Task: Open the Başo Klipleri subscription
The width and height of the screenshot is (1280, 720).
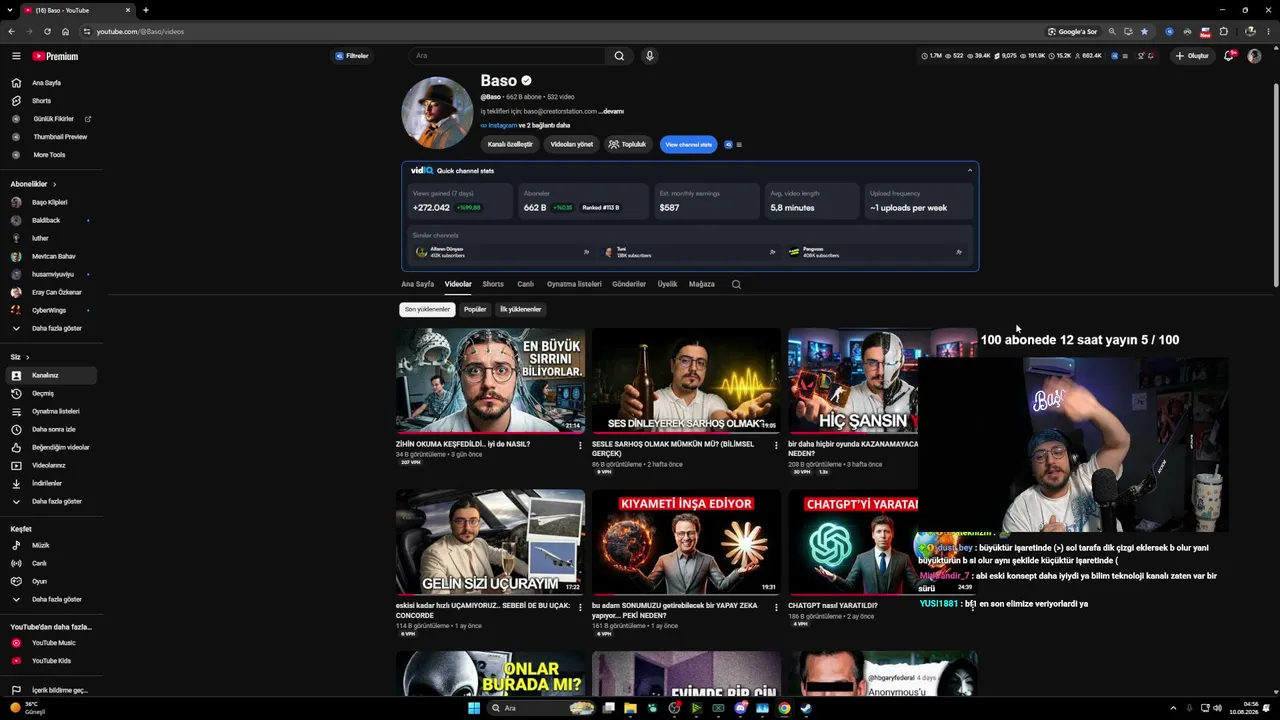Action: 51,202
